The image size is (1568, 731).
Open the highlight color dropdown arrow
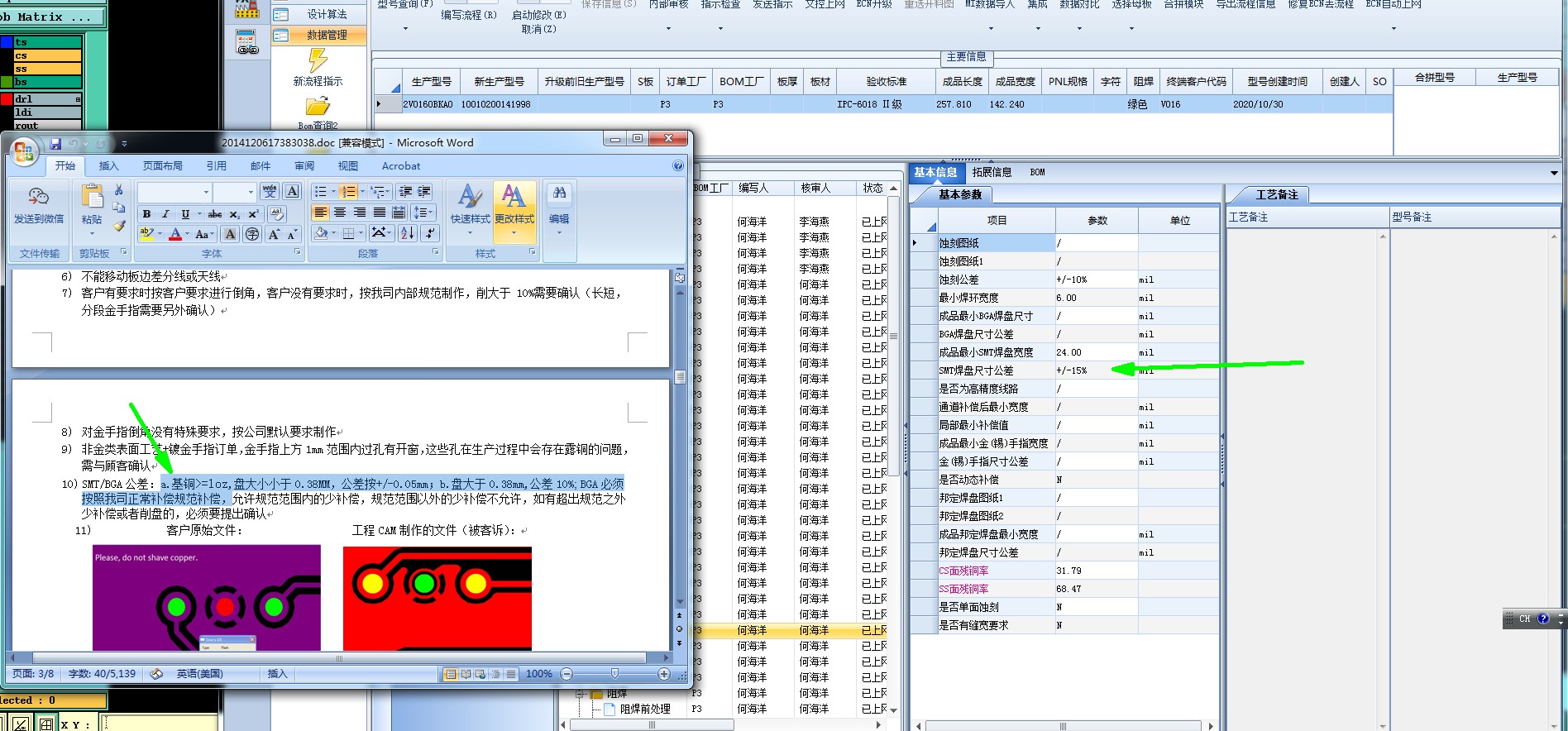click(x=160, y=235)
